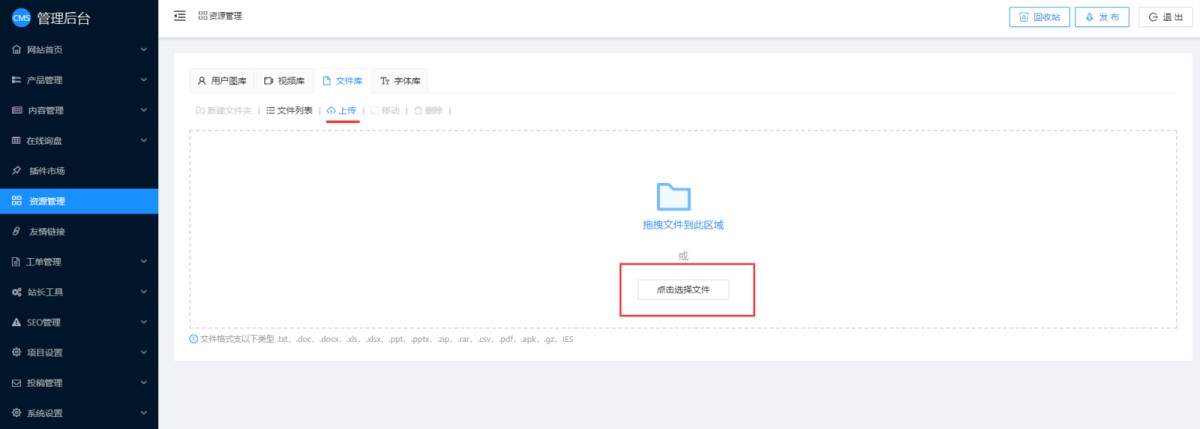Image resolution: width=1200 pixels, height=429 pixels.
Task: Click the file icon on 文件库 tab
Action: click(x=327, y=80)
